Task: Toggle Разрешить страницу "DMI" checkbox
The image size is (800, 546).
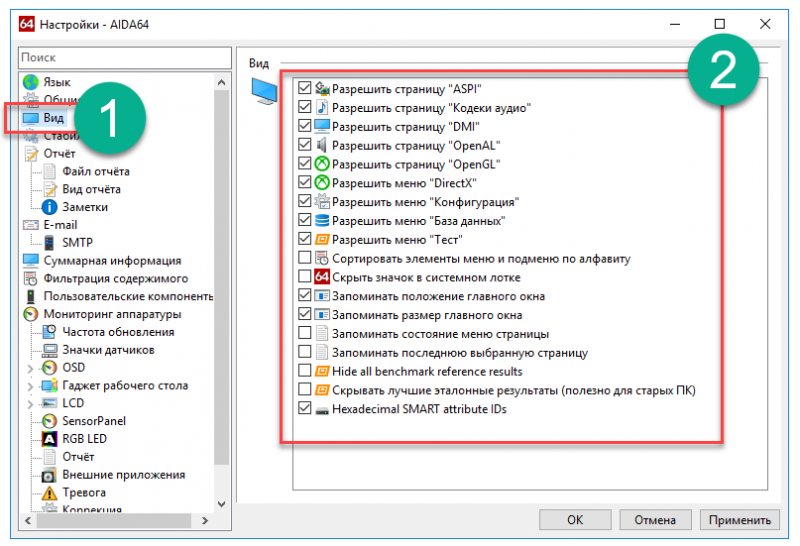Action: coord(305,126)
